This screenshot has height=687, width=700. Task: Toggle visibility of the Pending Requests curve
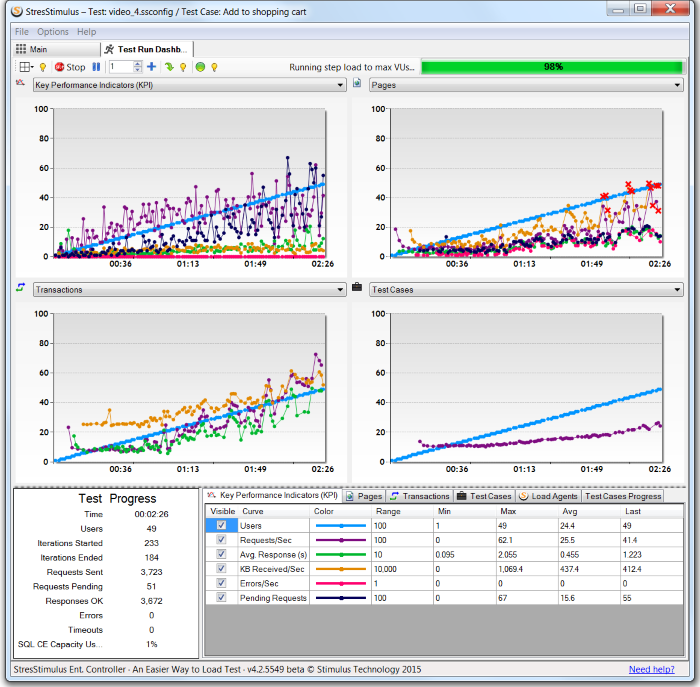(221, 597)
